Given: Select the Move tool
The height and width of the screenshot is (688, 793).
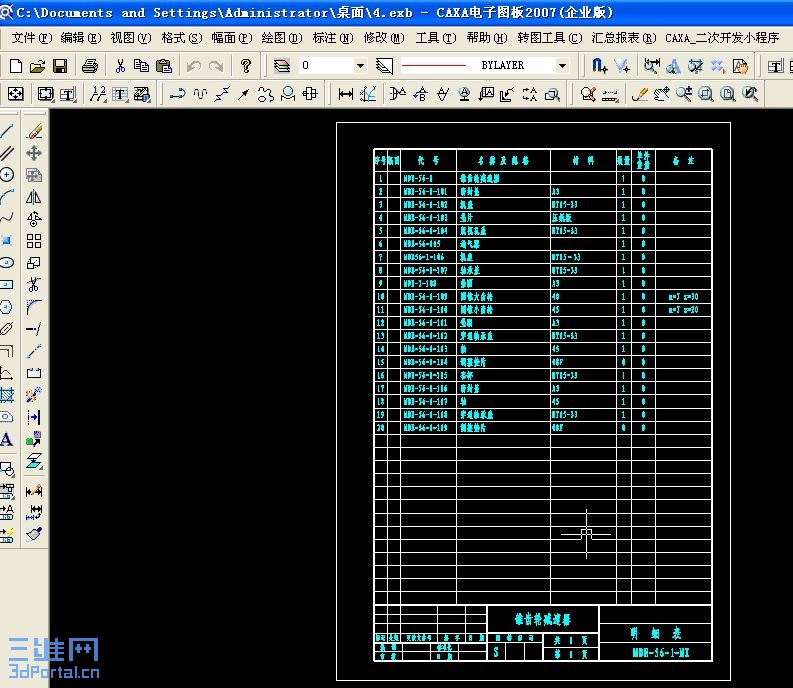Looking at the screenshot, I should (34, 153).
